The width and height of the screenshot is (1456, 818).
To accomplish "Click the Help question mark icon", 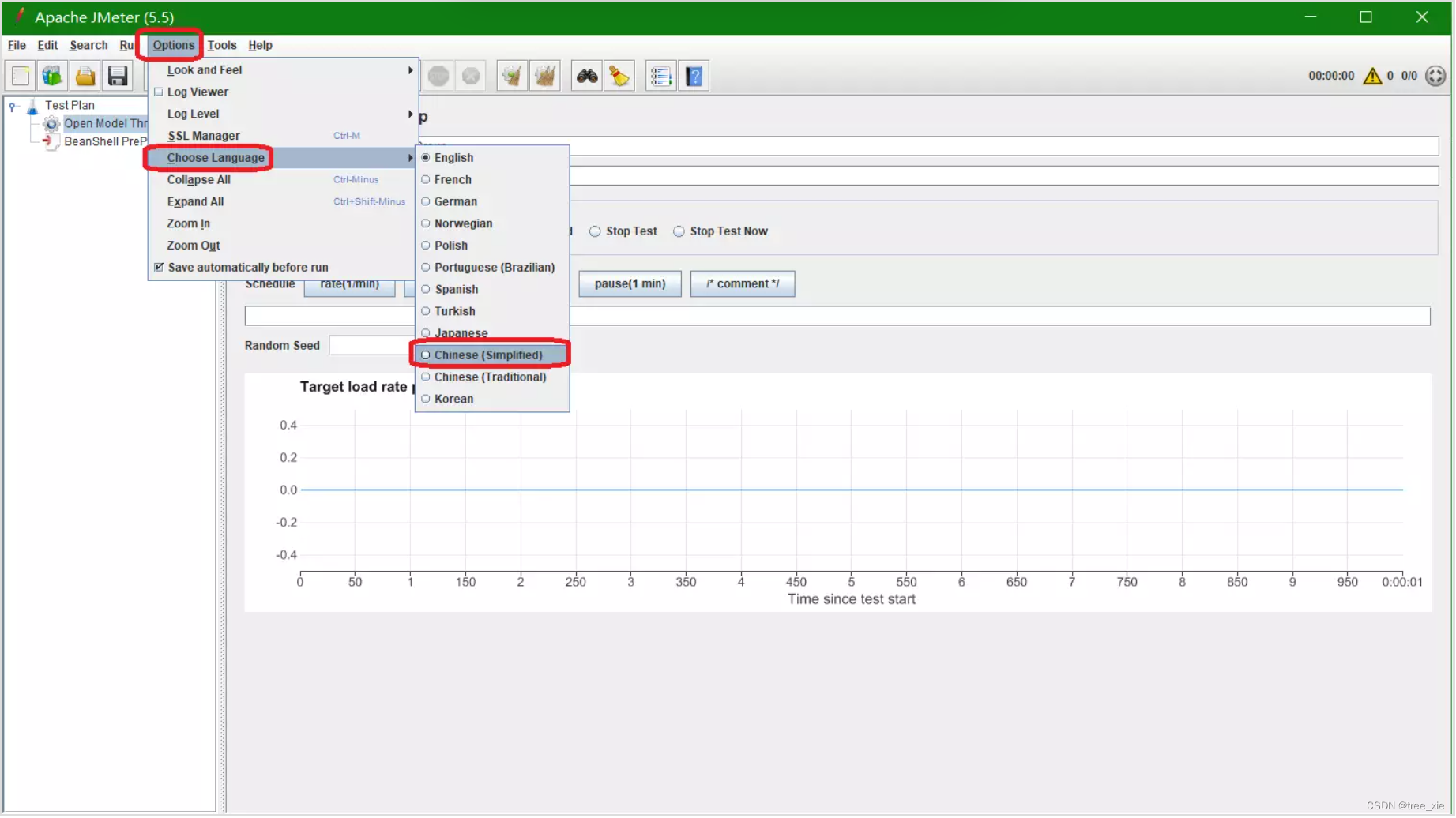I will click(694, 76).
